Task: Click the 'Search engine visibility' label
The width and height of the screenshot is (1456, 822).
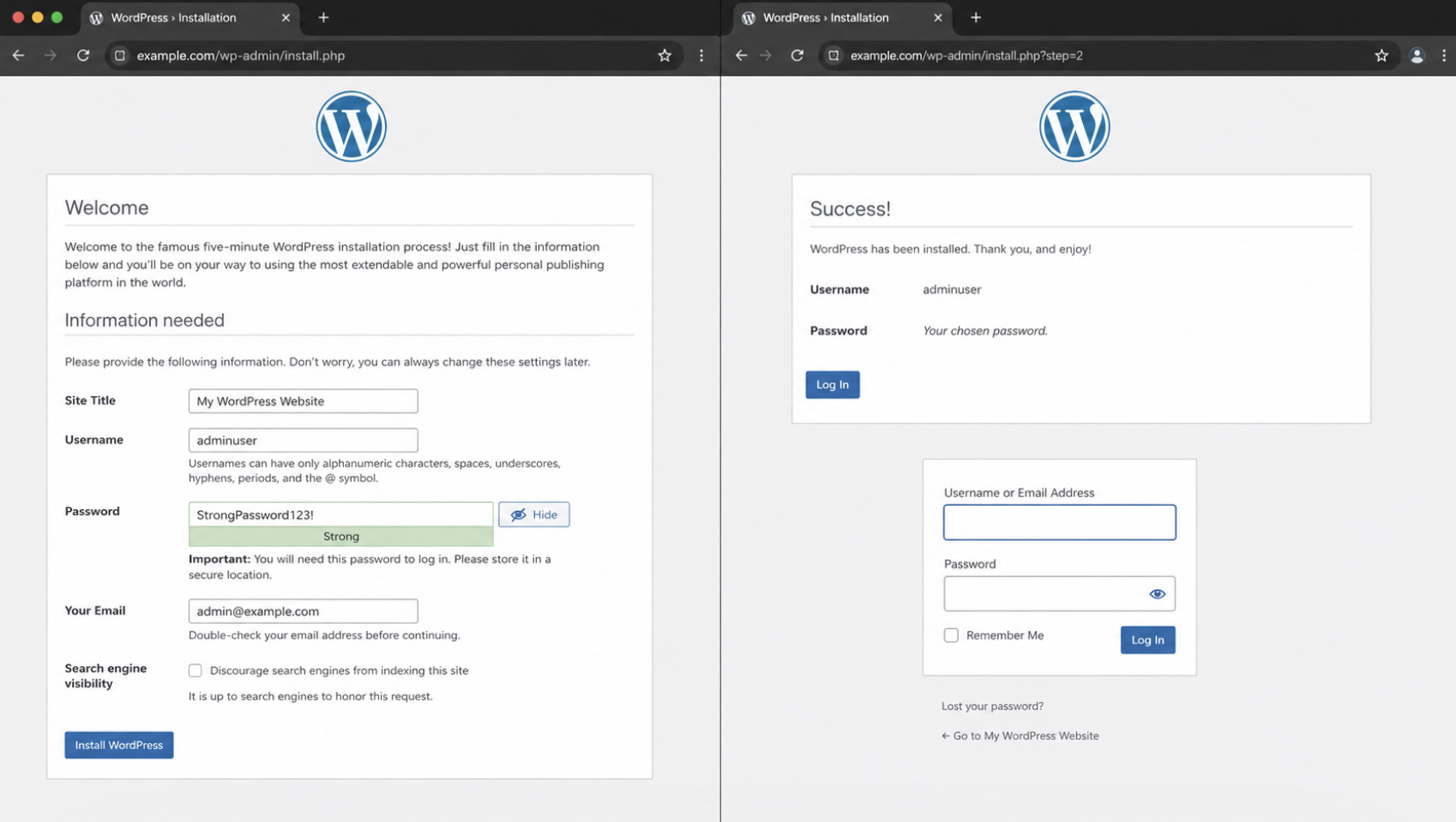Action: tap(105, 675)
